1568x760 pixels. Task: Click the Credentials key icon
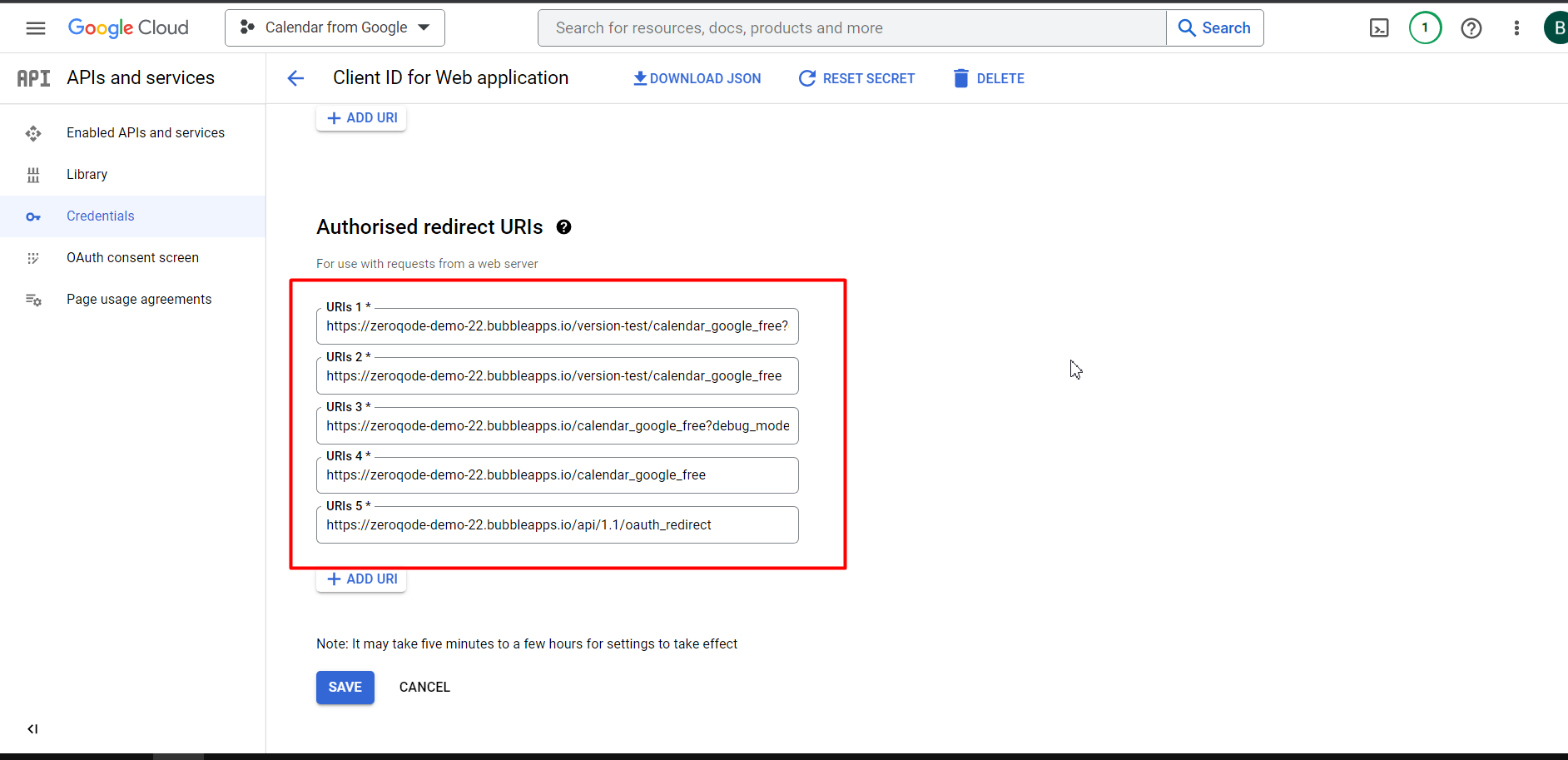point(33,217)
